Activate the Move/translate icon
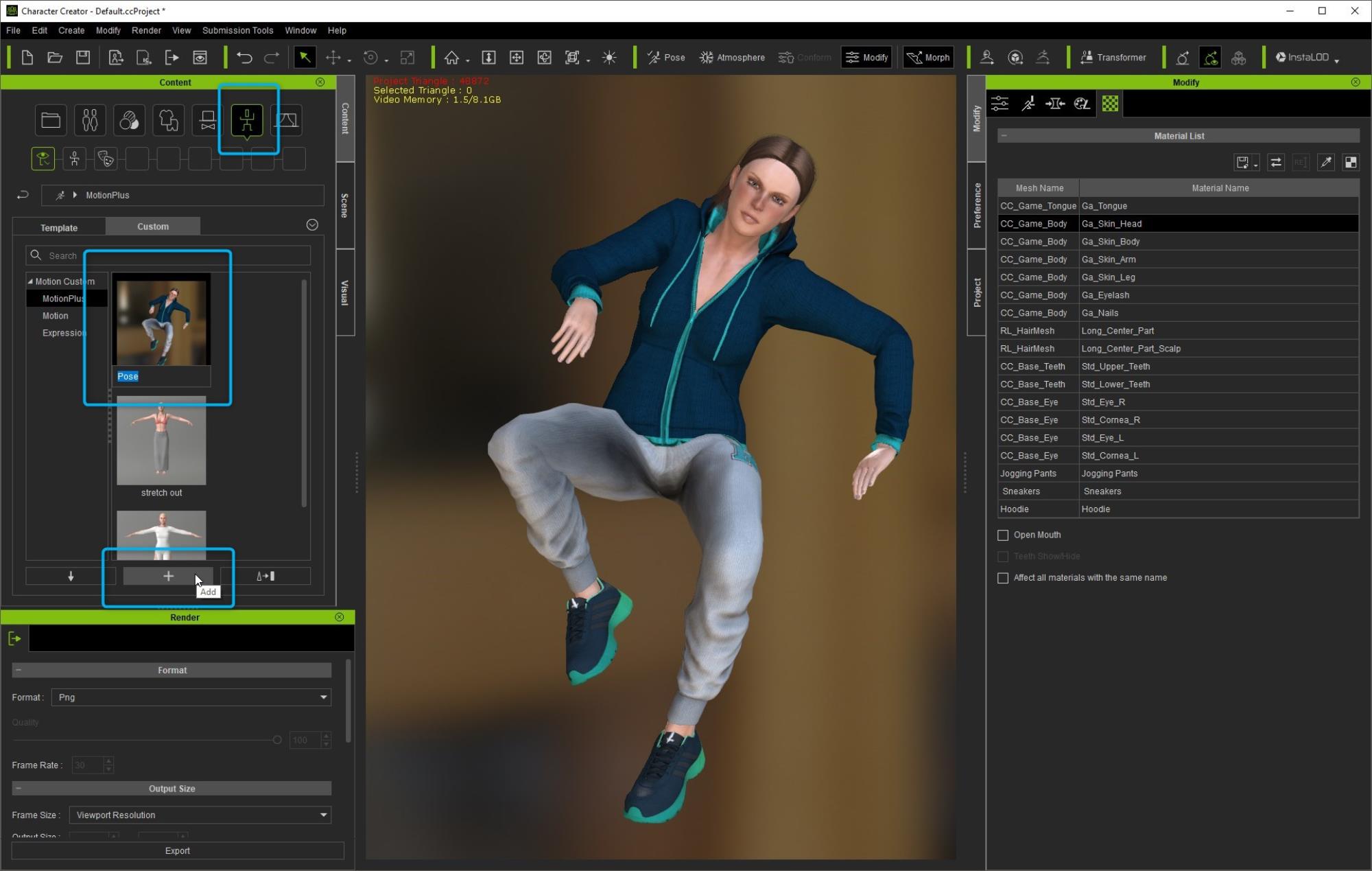 336,57
